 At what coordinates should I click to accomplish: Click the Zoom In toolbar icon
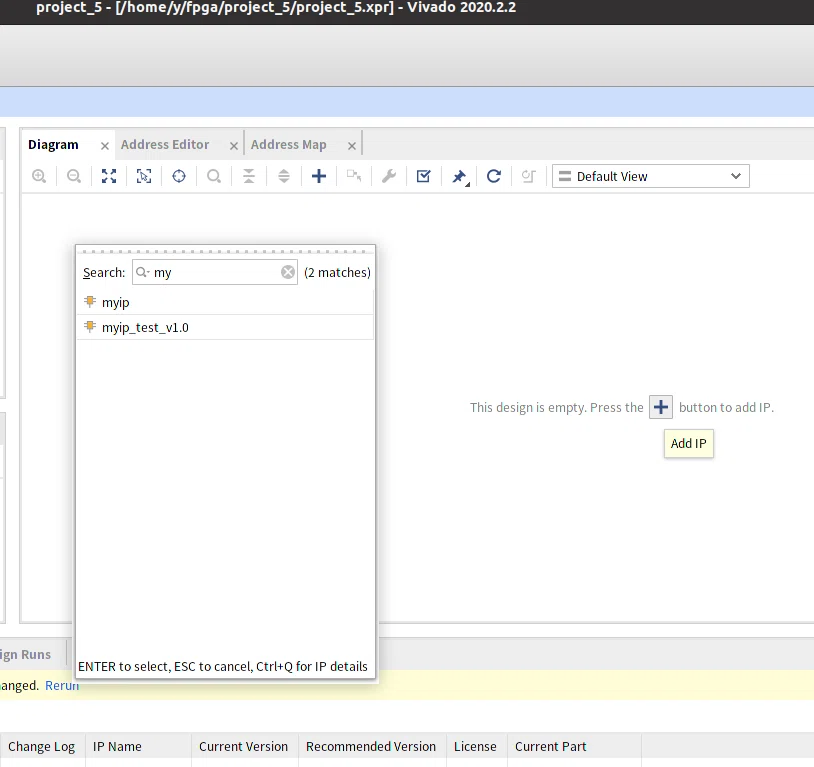[x=39, y=176]
